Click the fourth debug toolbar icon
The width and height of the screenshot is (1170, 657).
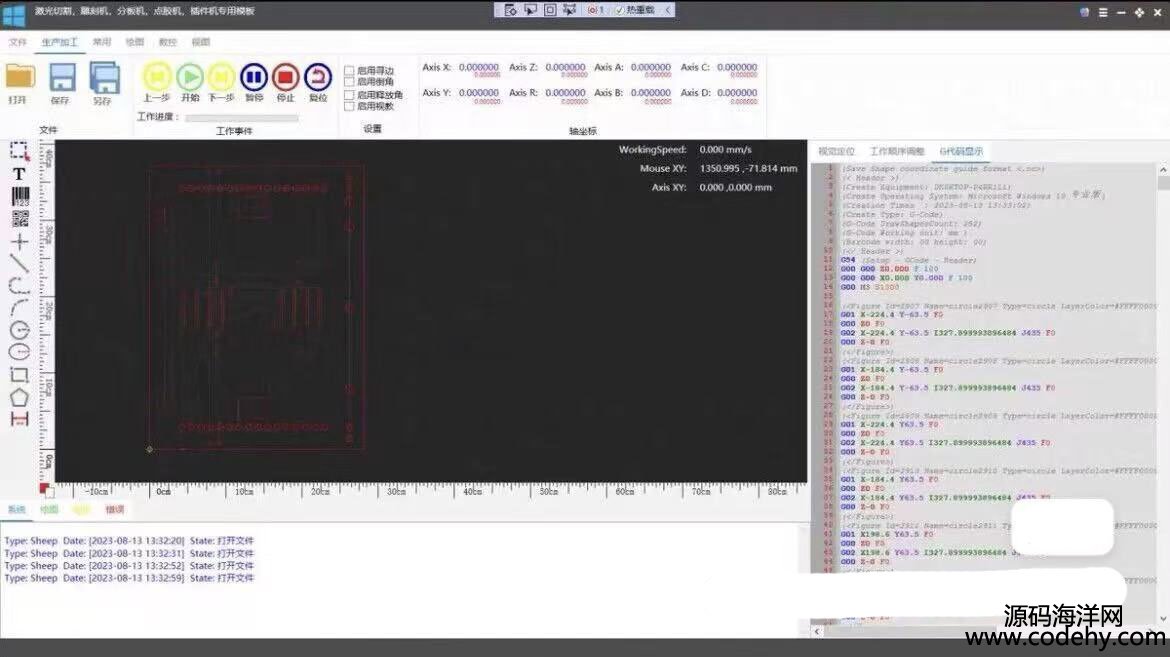click(x=569, y=10)
